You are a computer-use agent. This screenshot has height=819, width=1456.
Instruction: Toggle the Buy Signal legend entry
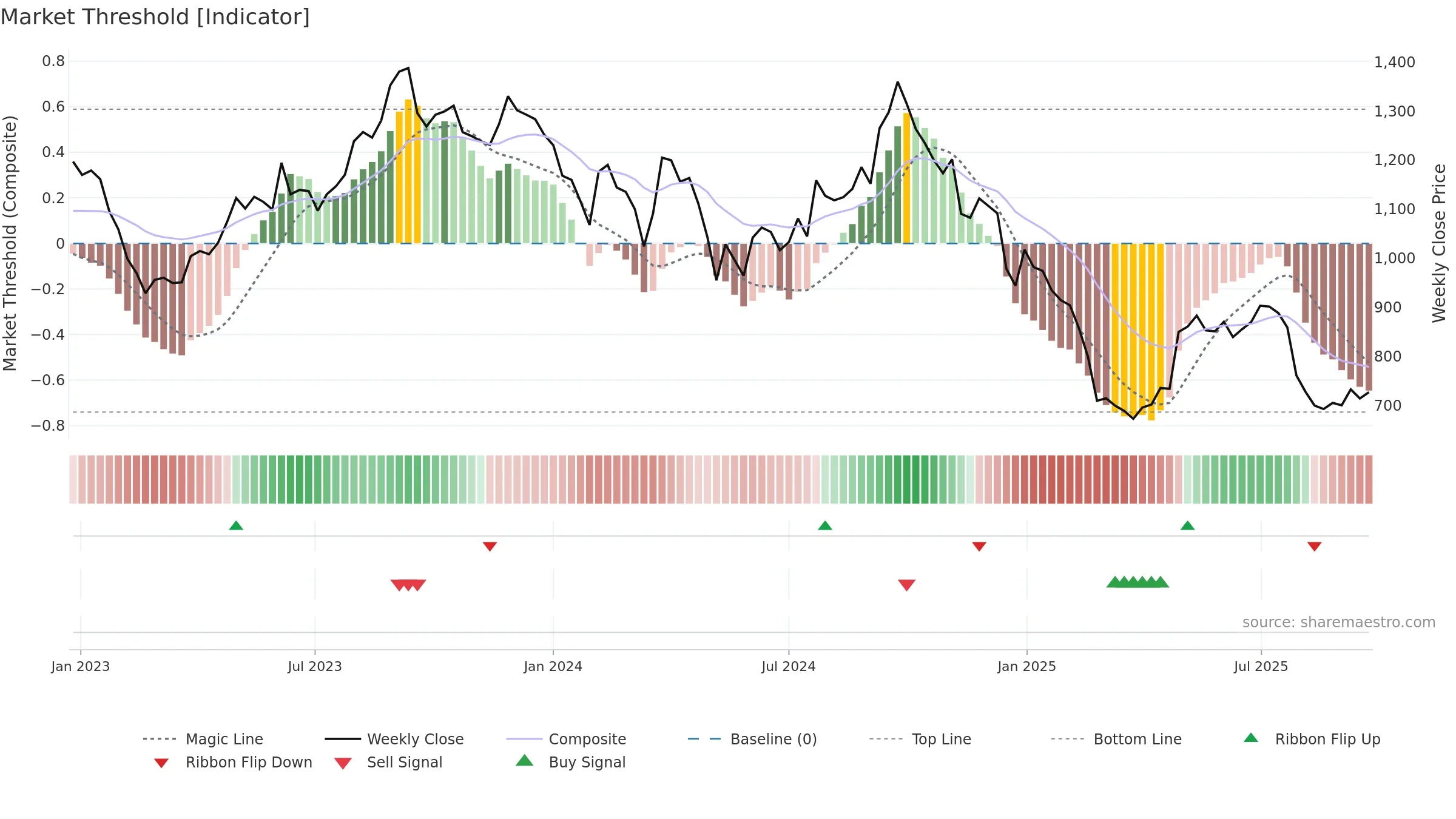(x=570, y=762)
